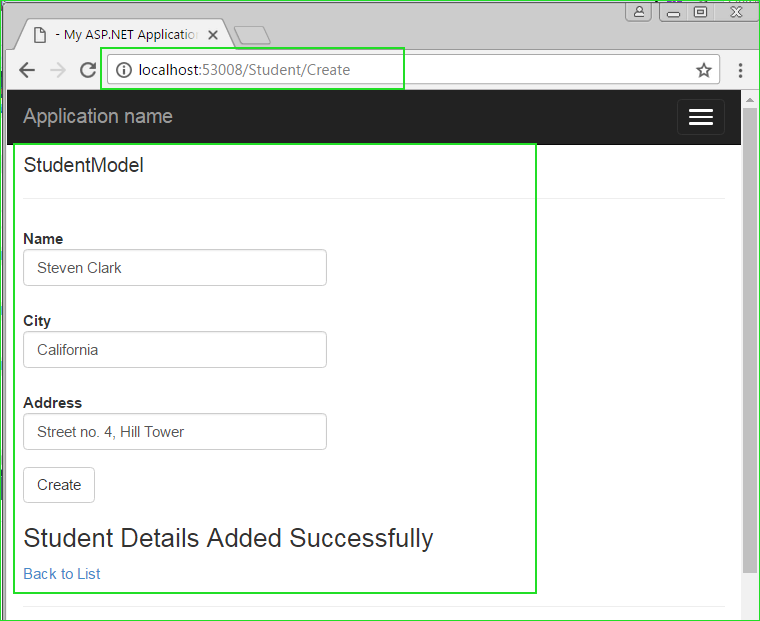The image size is (760, 621).
Task: Click the Chrome user profile icon
Action: pyautogui.click(x=639, y=12)
